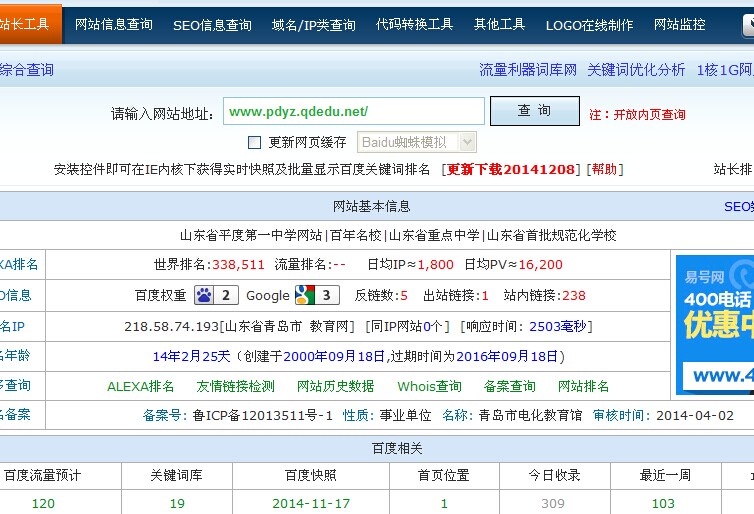Open 代码转换工具 menu
This screenshot has width=754, height=514.
(x=415, y=25)
